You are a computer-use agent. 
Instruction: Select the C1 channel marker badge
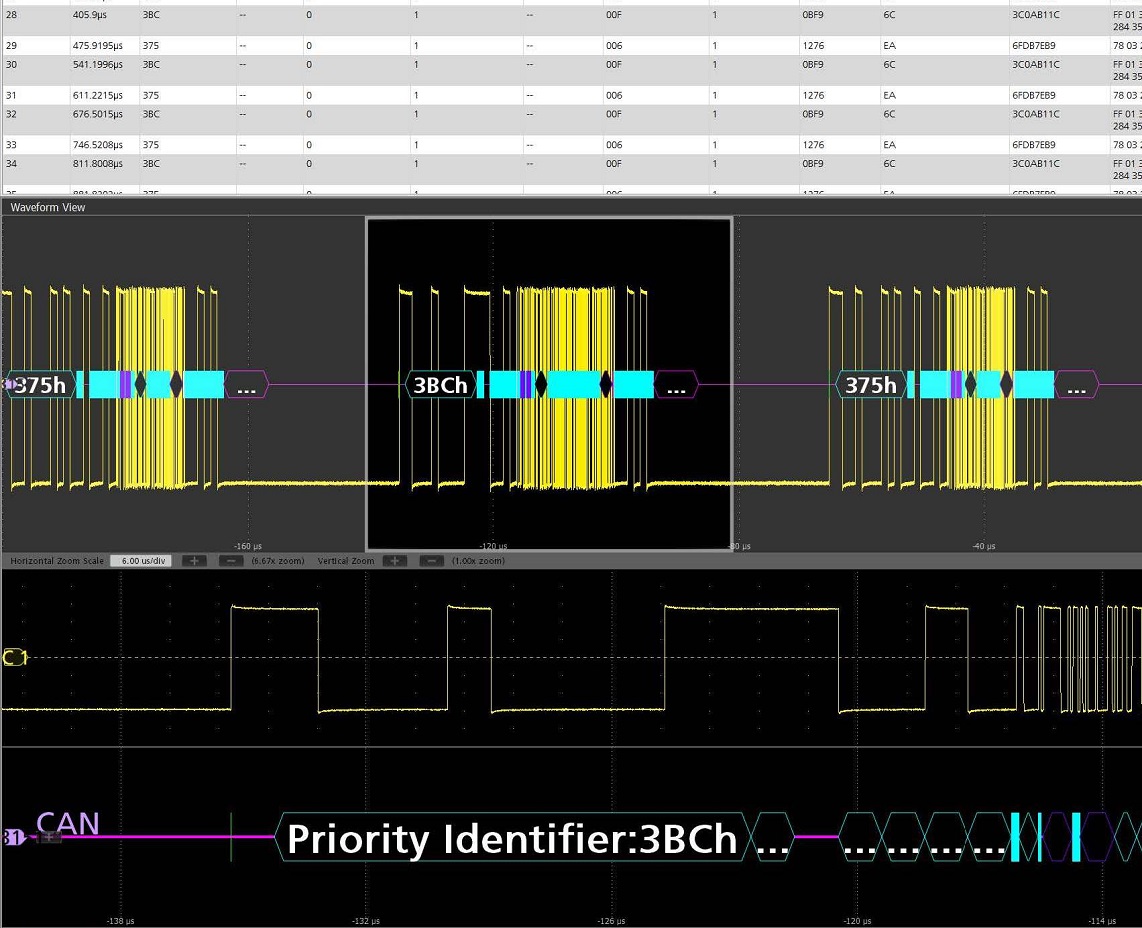coord(13,657)
